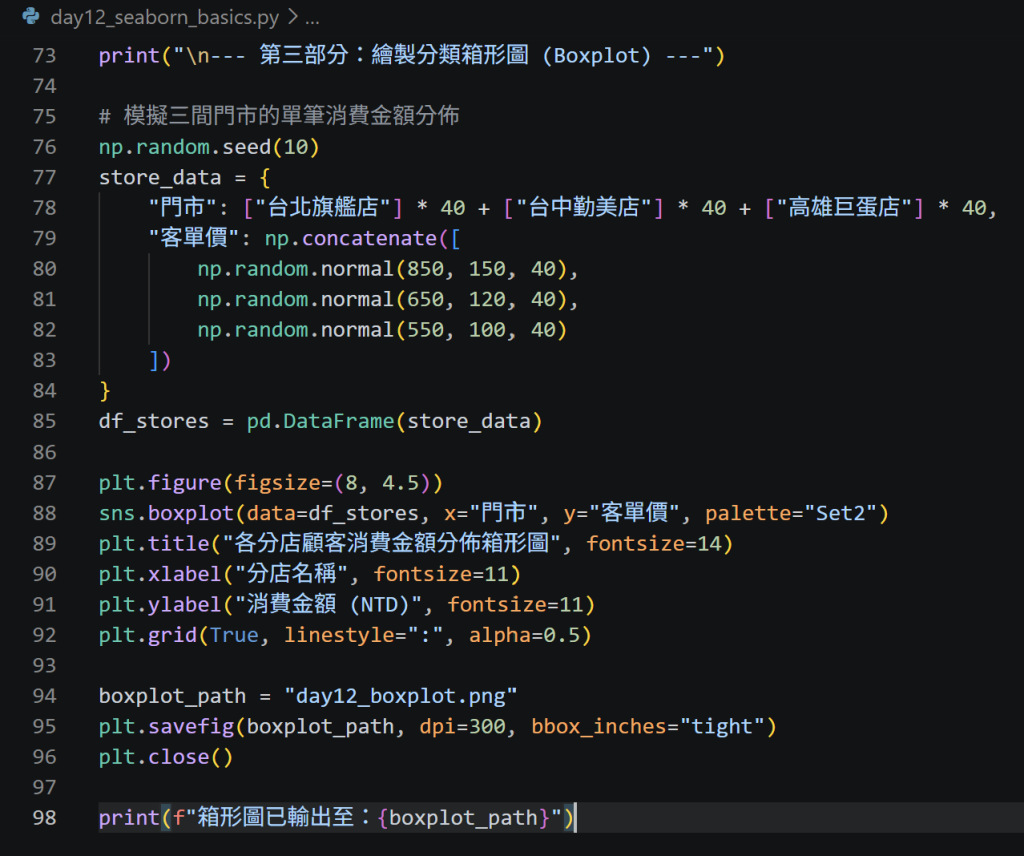Click the closing brace on line 84
The width and height of the screenshot is (1024, 856).
click(104, 391)
